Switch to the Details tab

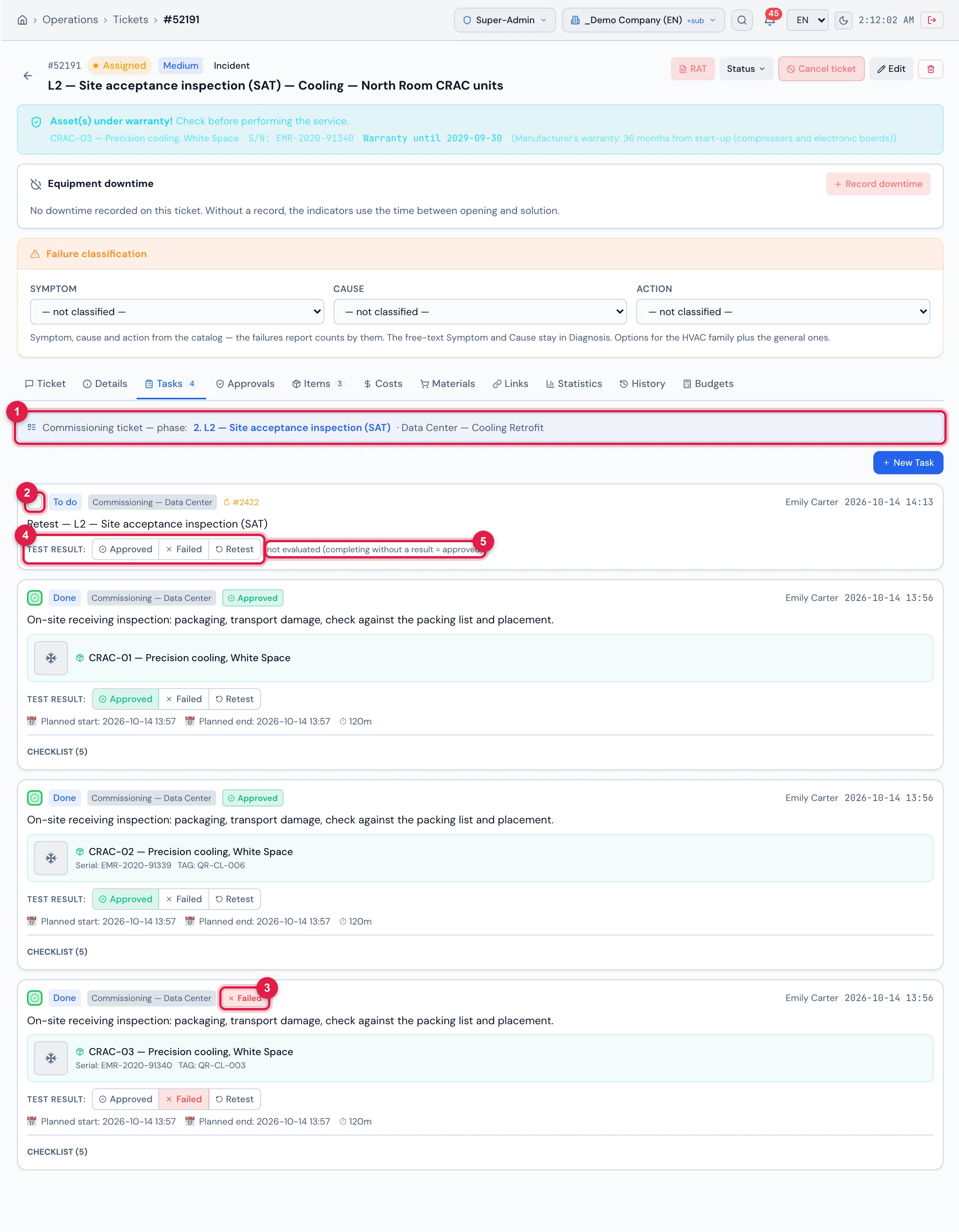click(105, 384)
